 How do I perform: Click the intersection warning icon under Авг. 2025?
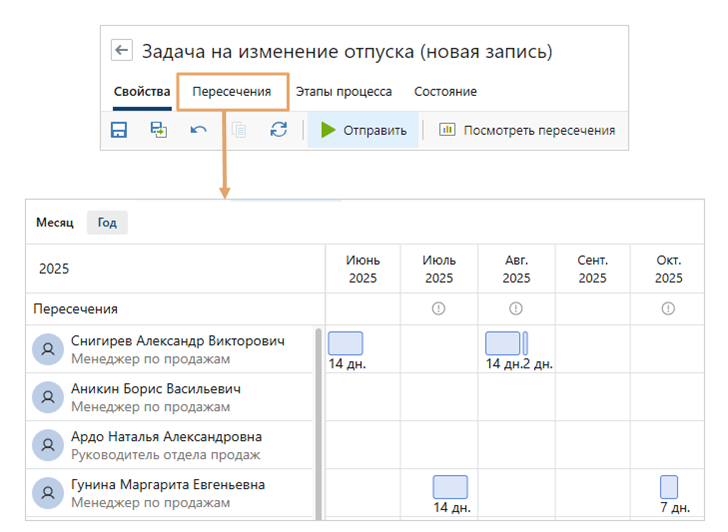click(516, 309)
